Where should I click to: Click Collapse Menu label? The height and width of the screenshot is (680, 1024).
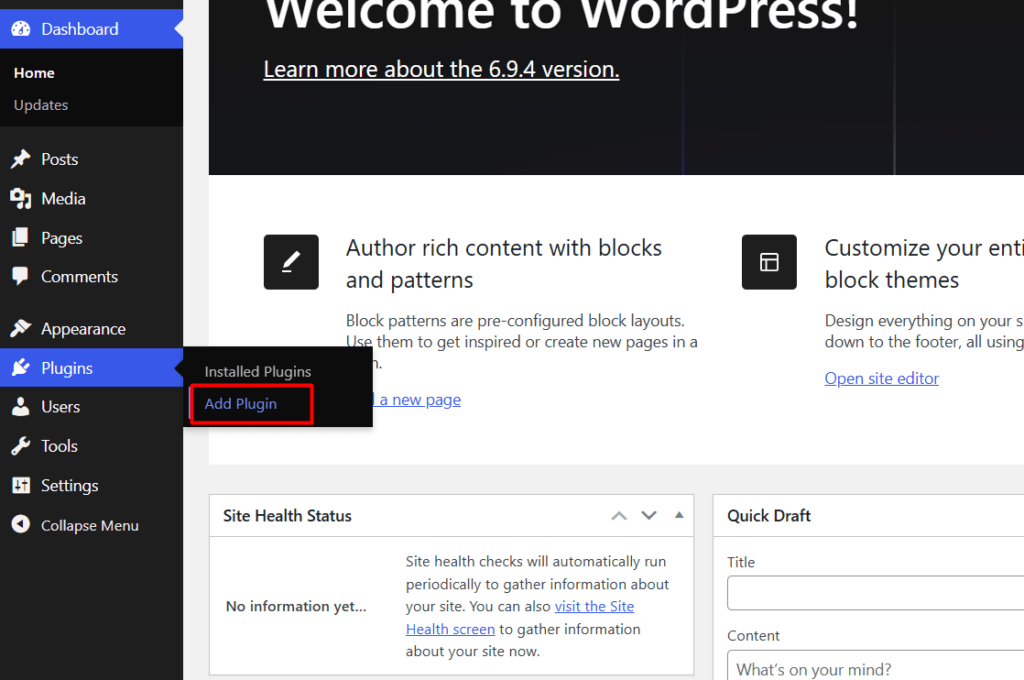coord(89,525)
